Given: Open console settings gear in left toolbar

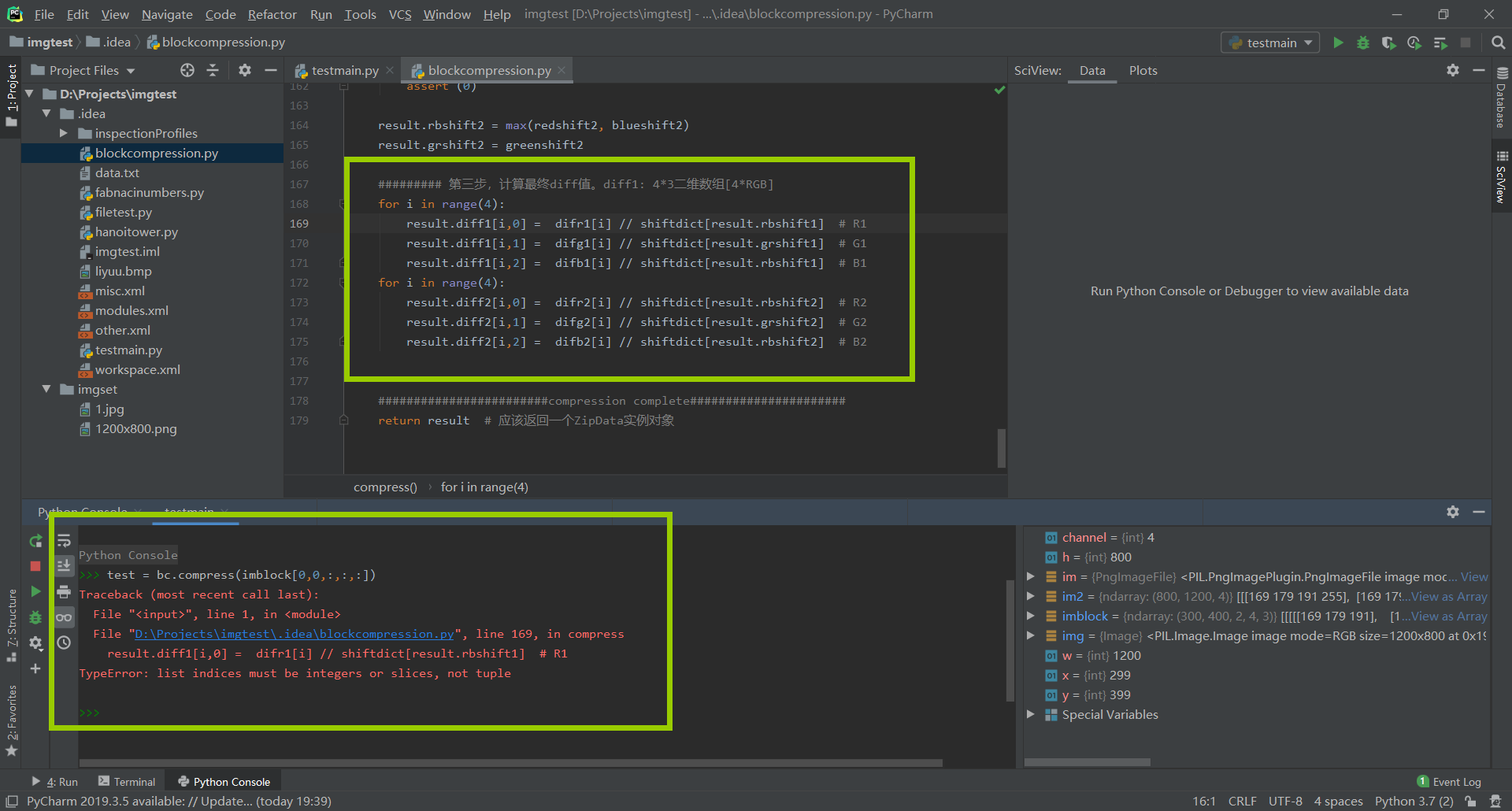Looking at the screenshot, I should pyautogui.click(x=35, y=643).
